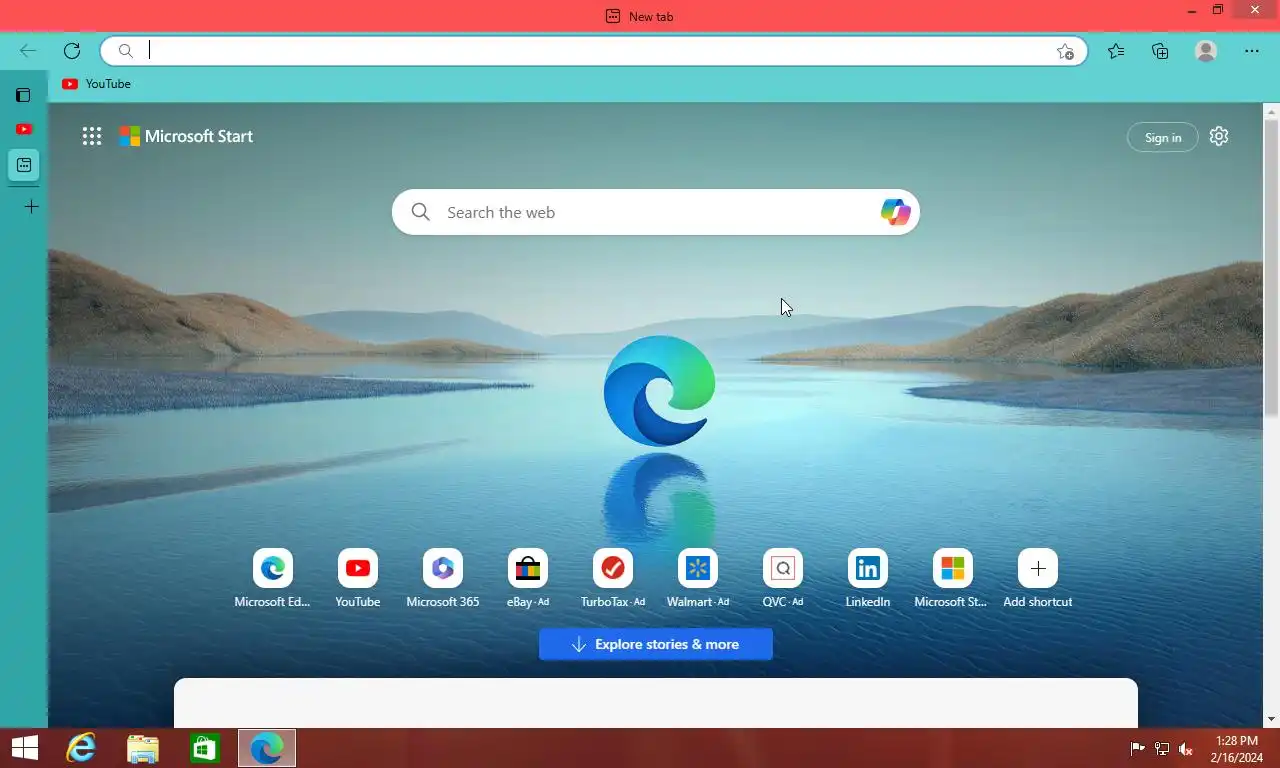Image resolution: width=1280 pixels, height=768 pixels.
Task: Add a new tab with plus
Action: tap(31, 207)
